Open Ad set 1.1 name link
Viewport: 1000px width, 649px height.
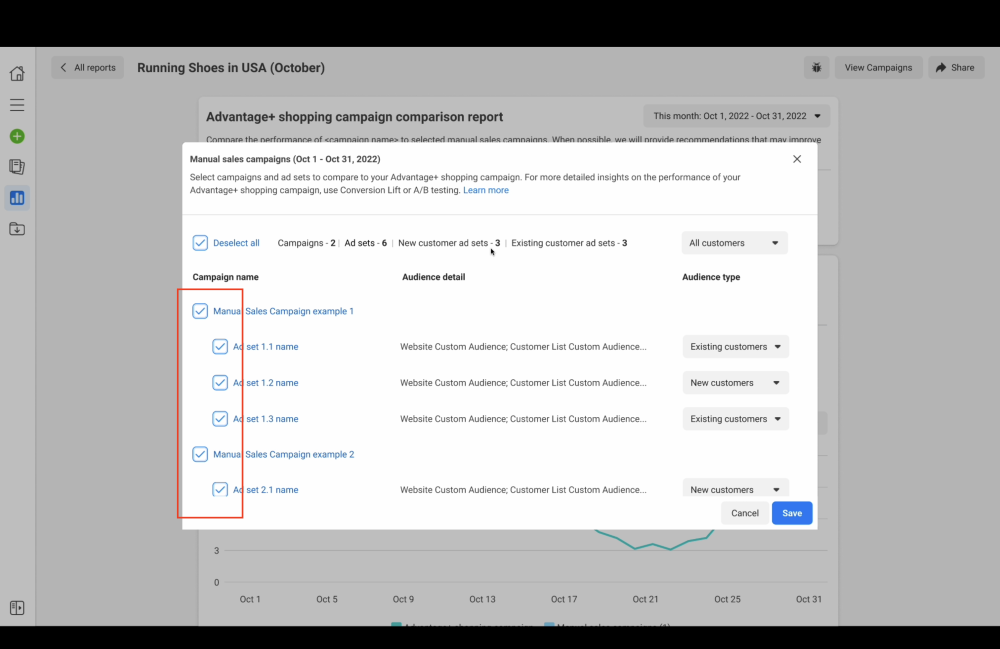click(x=265, y=347)
